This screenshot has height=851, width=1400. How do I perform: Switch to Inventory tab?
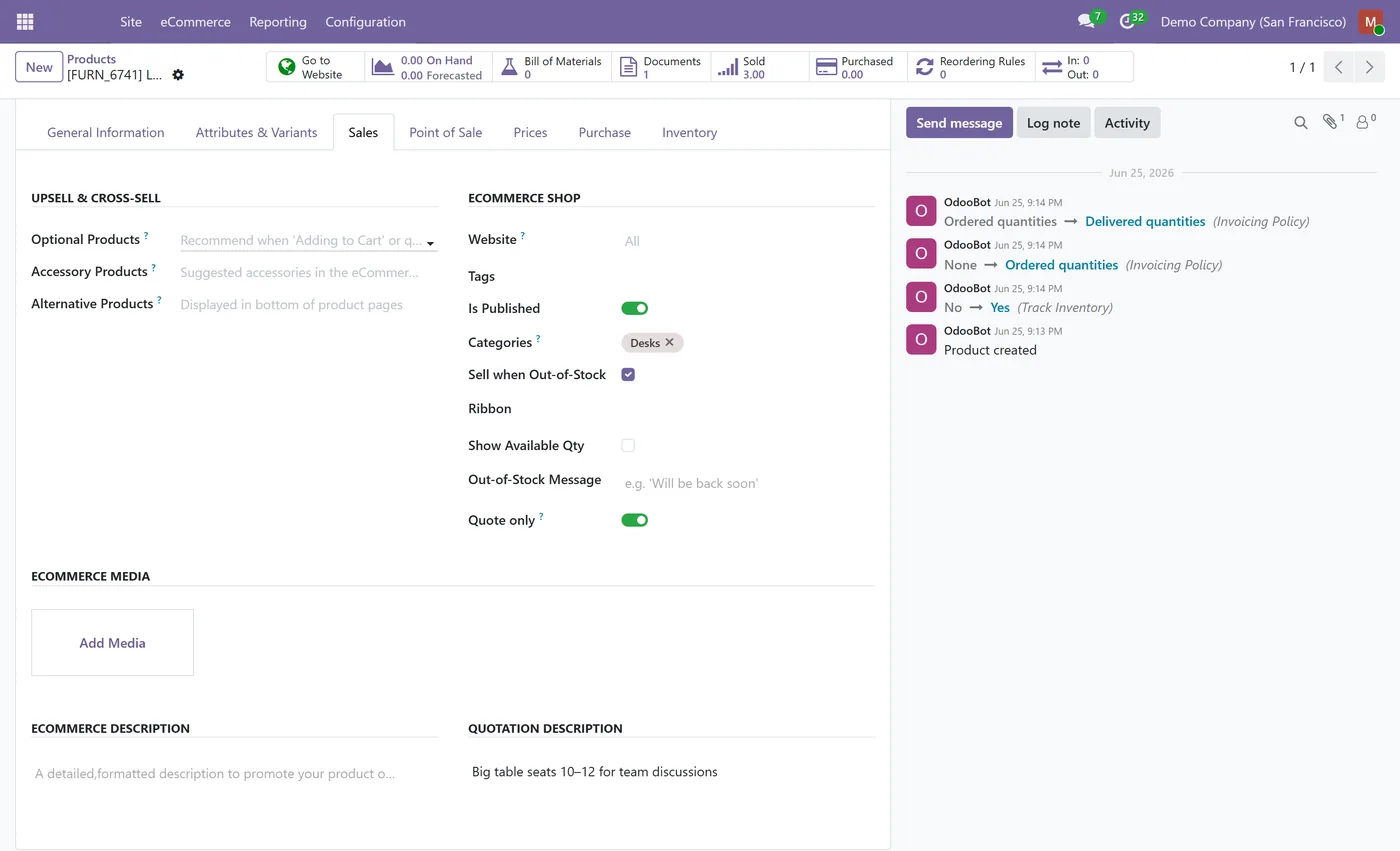[689, 132]
